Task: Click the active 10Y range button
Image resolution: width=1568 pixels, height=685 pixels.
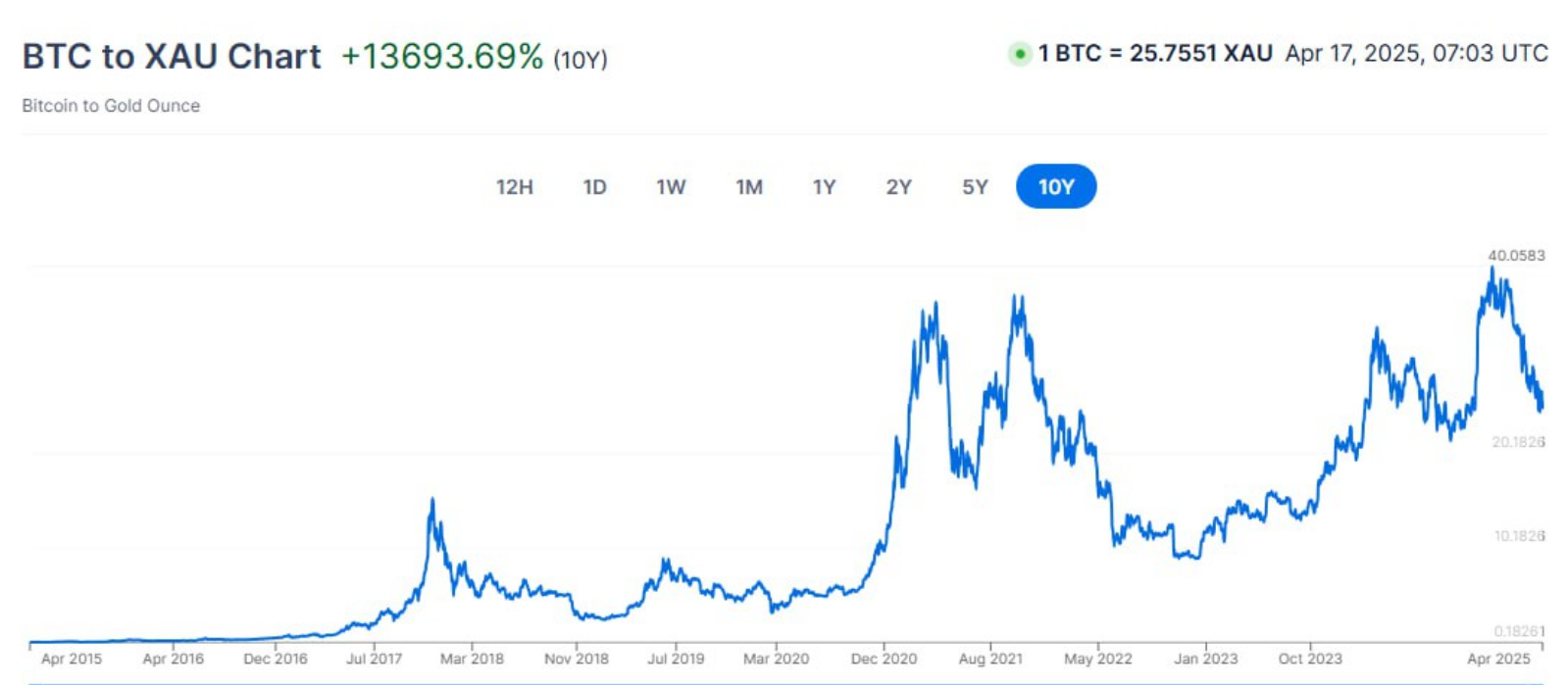Action: (1056, 187)
